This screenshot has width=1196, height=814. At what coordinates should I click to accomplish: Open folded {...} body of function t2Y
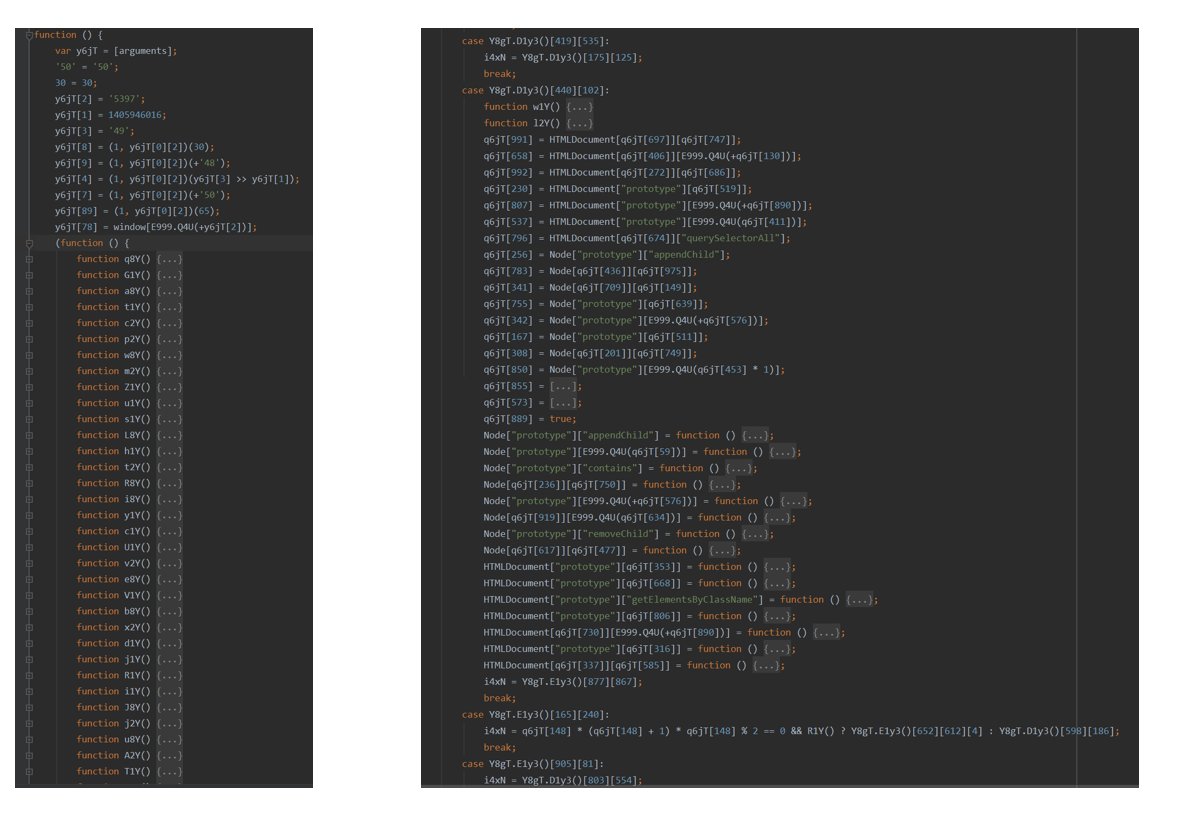(x=169, y=468)
